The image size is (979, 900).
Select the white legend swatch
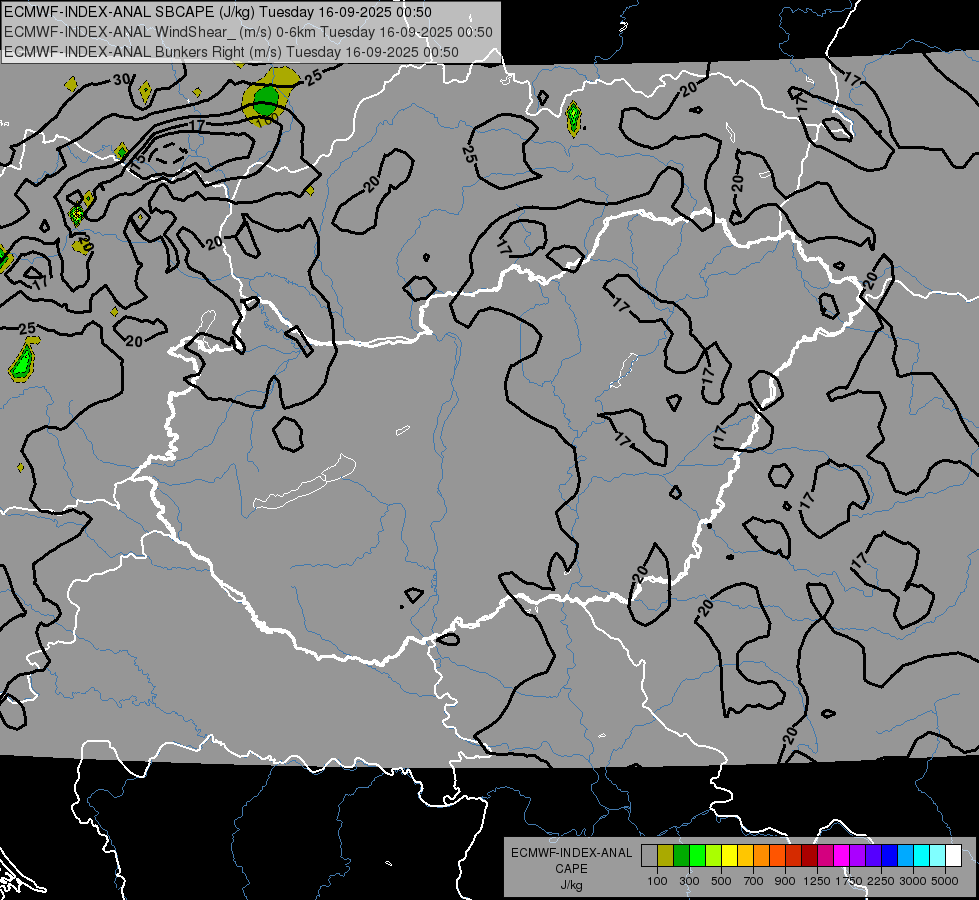953,856
